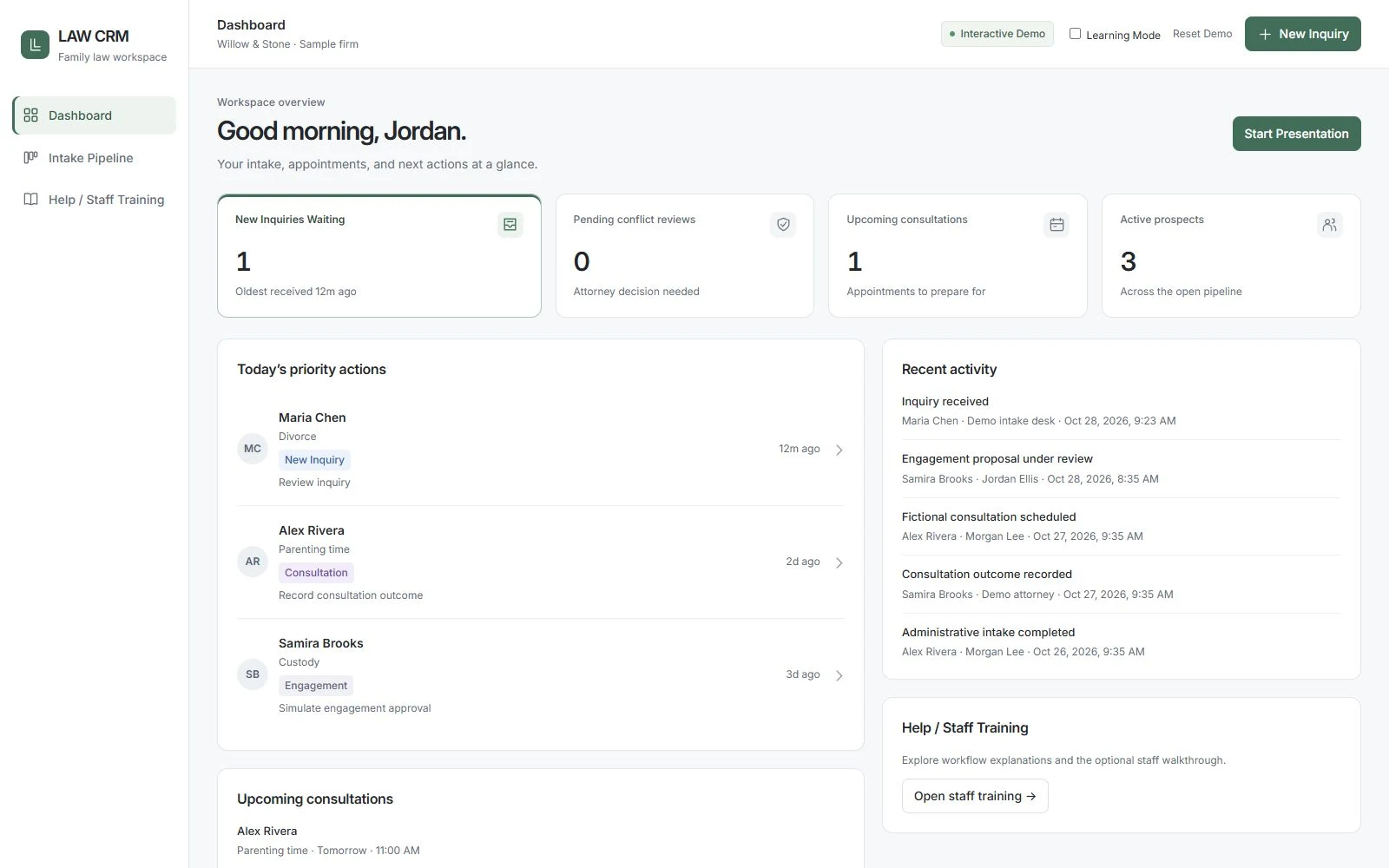Image resolution: width=1389 pixels, height=868 pixels.
Task: Click the shield icon on Pending conflict reviews
Action: [783, 225]
